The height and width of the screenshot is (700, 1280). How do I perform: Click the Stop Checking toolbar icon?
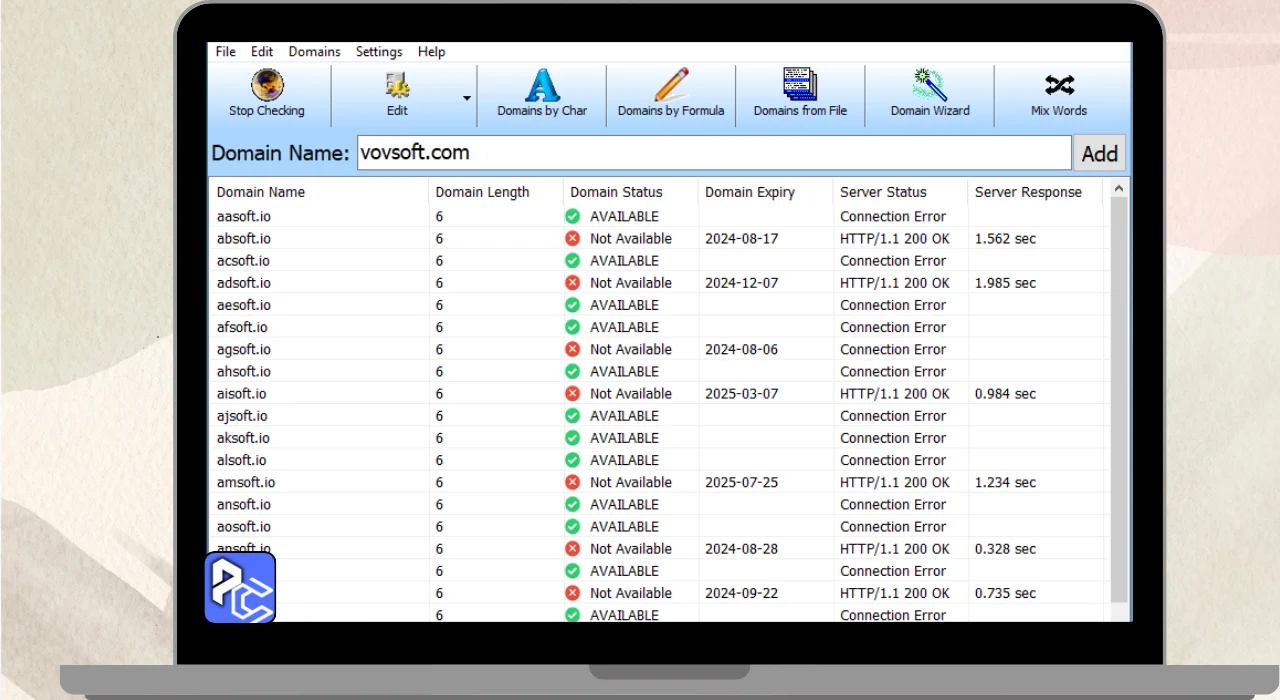pos(267,86)
